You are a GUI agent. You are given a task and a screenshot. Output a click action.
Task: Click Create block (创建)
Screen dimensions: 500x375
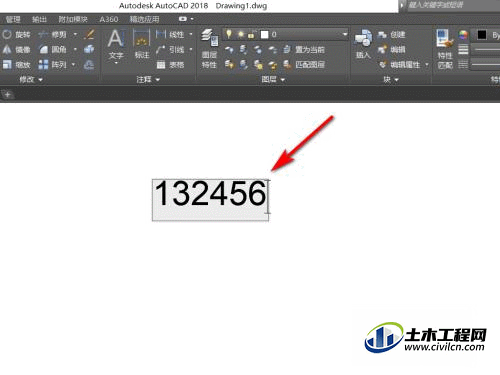pyautogui.click(x=392, y=34)
